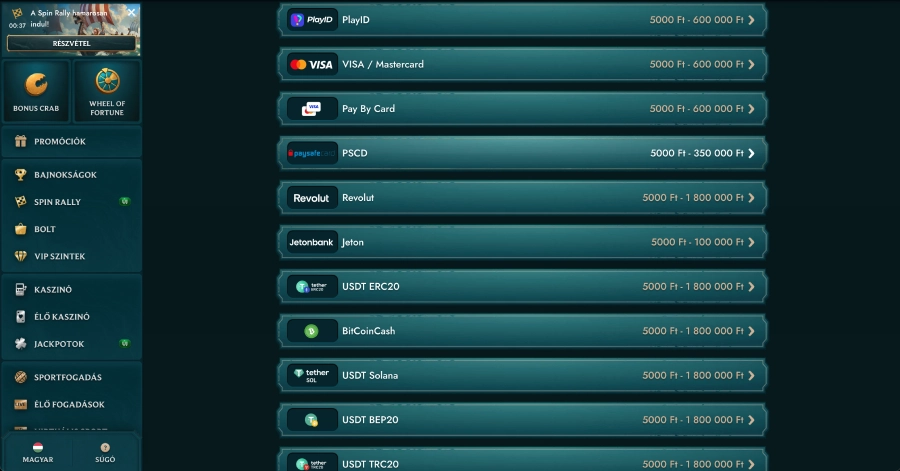Click the Spin Rally green counter badge
The height and width of the screenshot is (471, 900).
pyautogui.click(x=125, y=201)
